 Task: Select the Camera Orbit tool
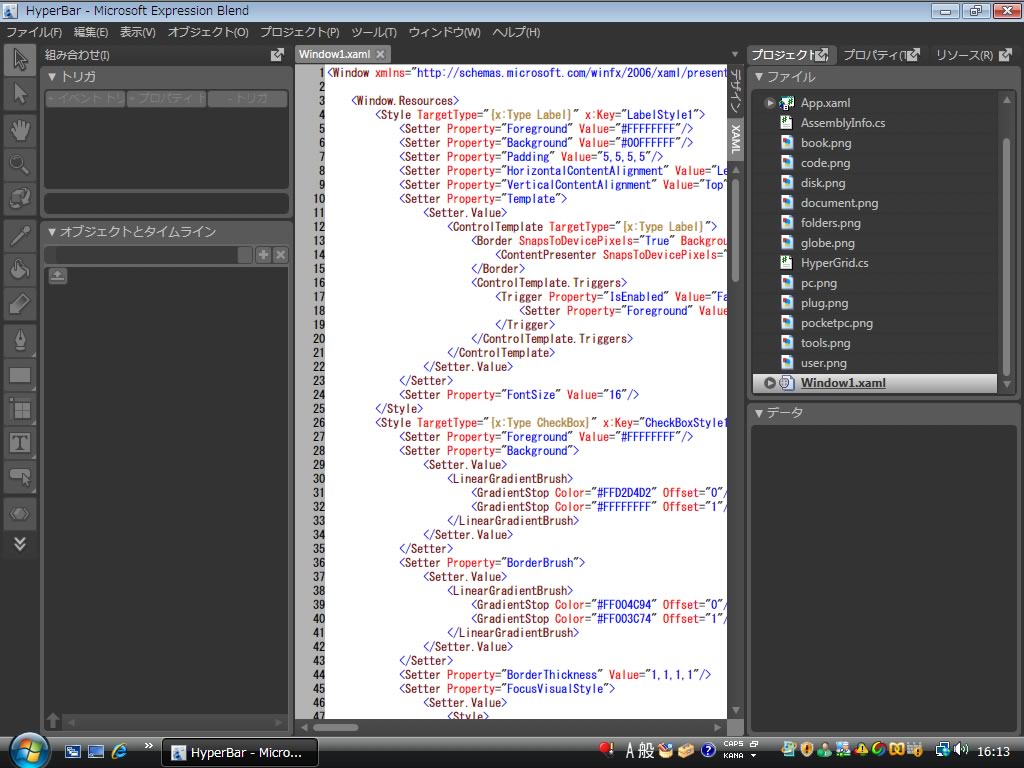coord(20,198)
